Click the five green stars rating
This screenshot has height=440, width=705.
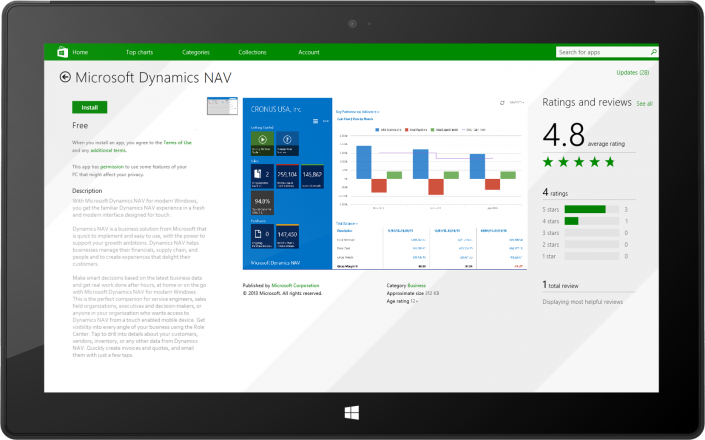point(579,162)
